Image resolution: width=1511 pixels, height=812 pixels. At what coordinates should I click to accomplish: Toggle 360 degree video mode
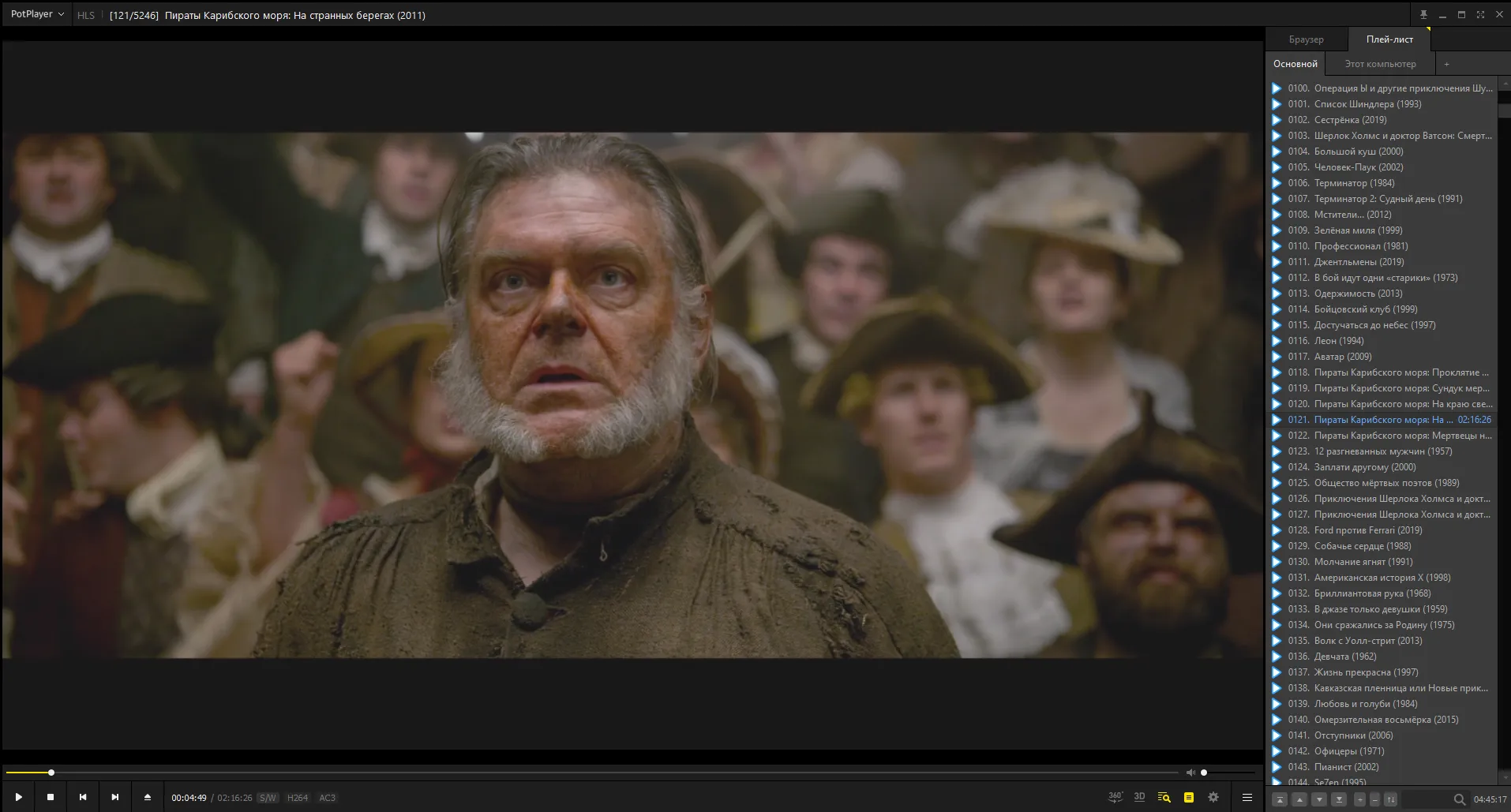pyautogui.click(x=1115, y=797)
